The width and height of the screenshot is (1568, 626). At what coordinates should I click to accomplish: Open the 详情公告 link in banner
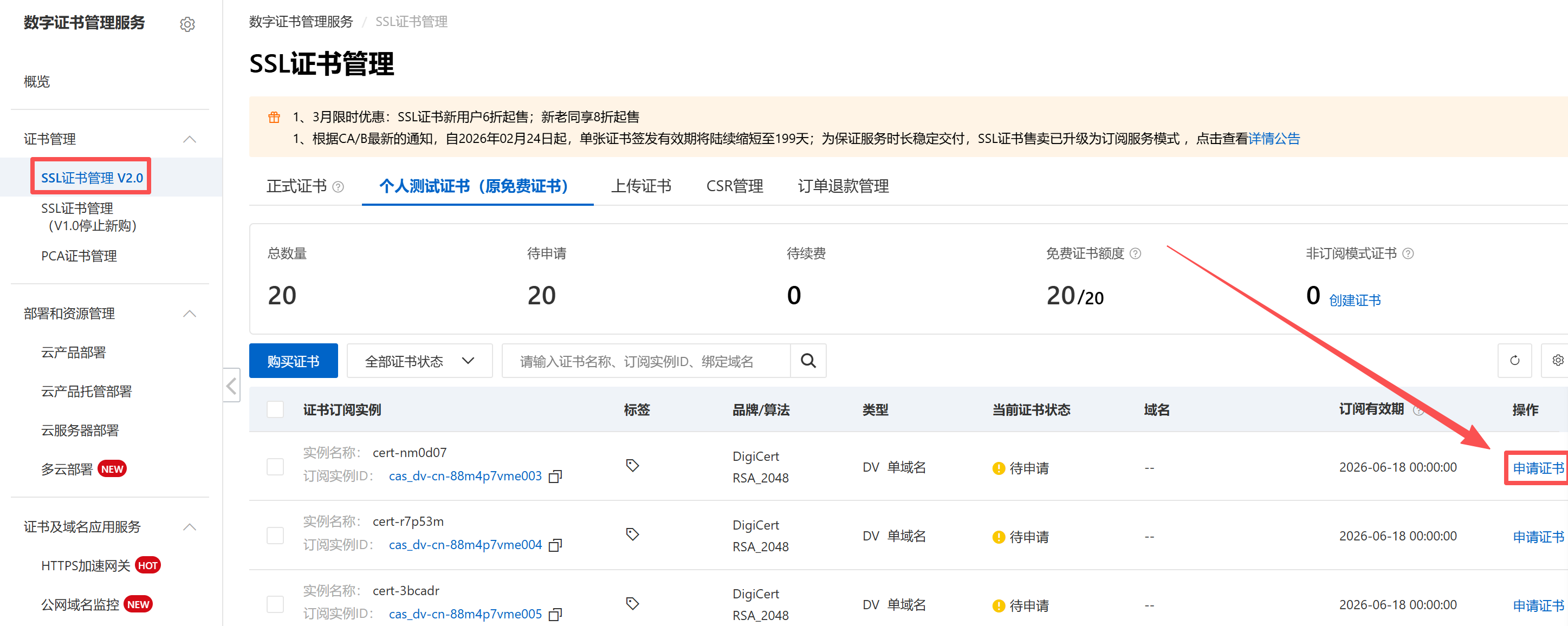click(1273, 139)
